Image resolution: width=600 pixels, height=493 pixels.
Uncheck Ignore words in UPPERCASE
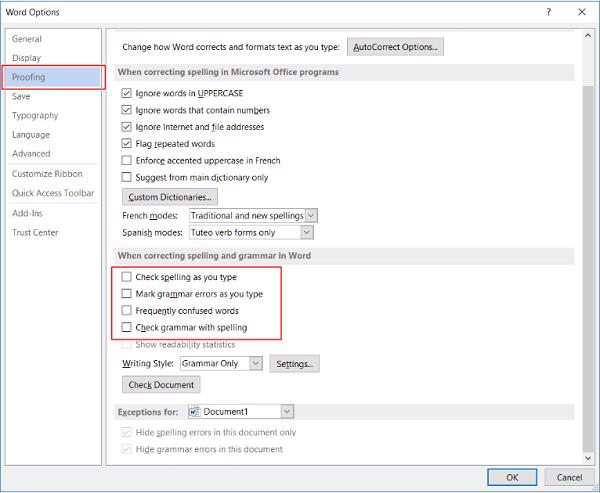(x=126, y=93)
